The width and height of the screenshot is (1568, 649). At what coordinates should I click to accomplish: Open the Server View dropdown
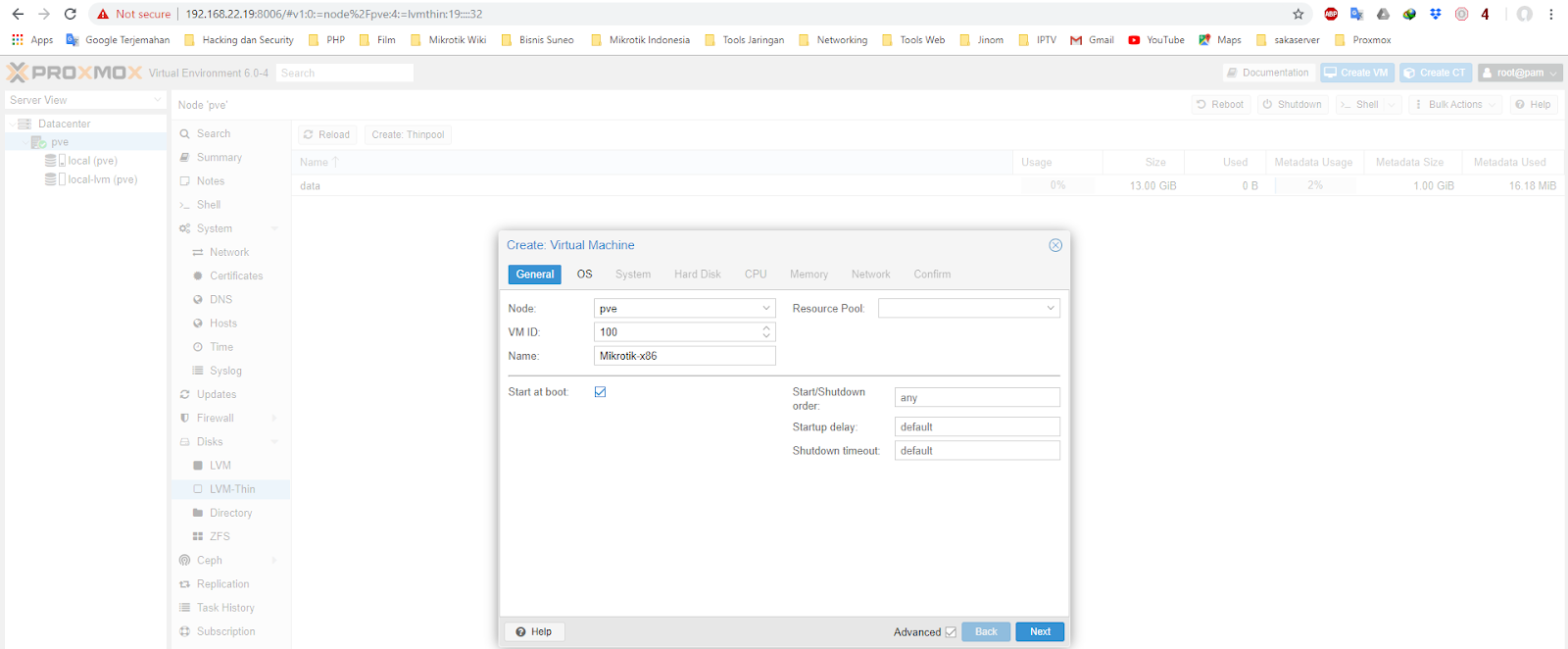coord(85,100)
